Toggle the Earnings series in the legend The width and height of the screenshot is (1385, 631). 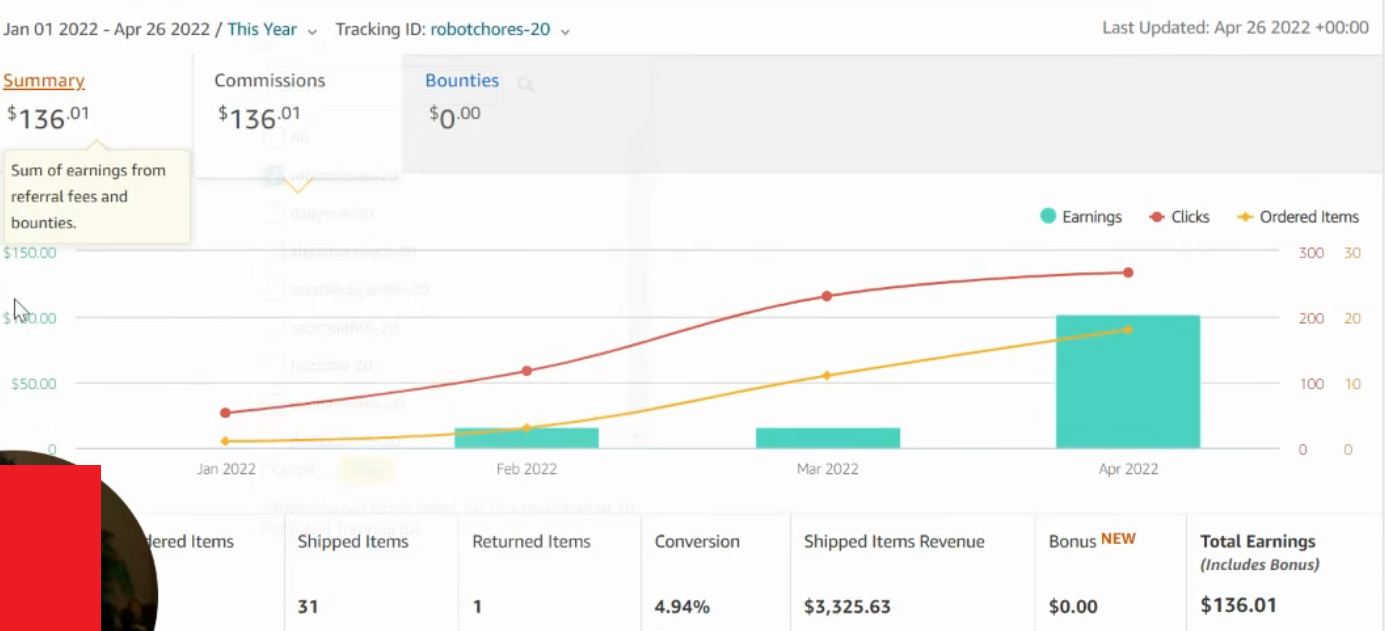pyautogui.click(x=1081, y=217)
